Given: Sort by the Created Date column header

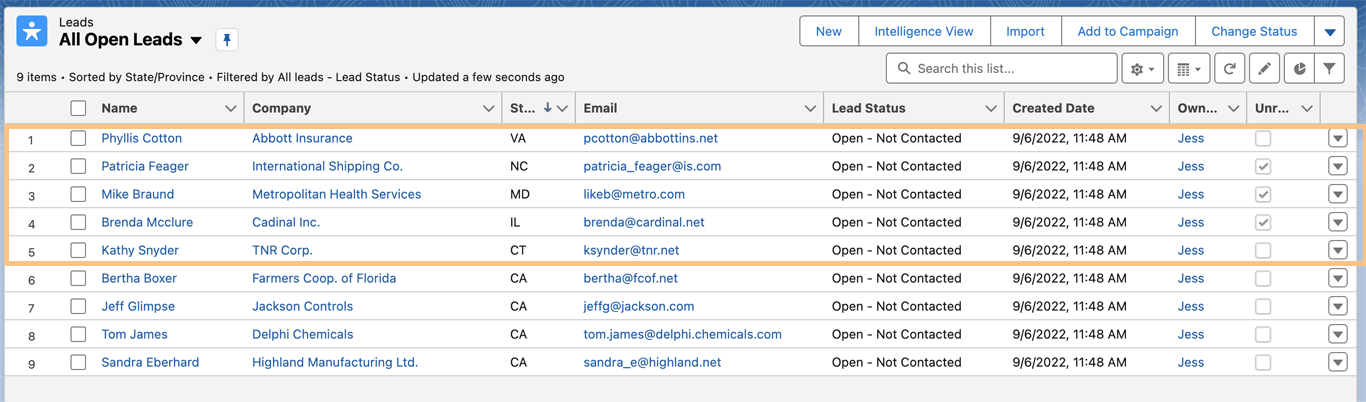Looking at the screenshot, I should tap(1053, 108).
